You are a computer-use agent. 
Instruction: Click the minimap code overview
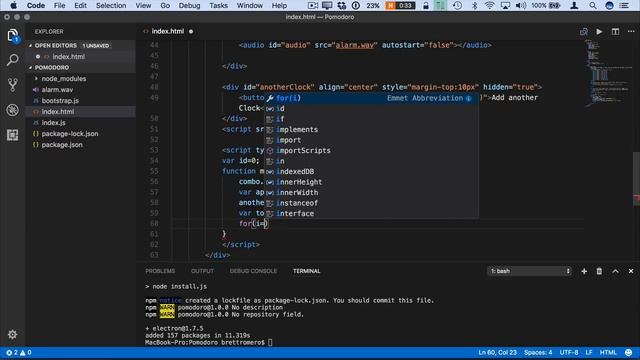click(x=608, y=73)
